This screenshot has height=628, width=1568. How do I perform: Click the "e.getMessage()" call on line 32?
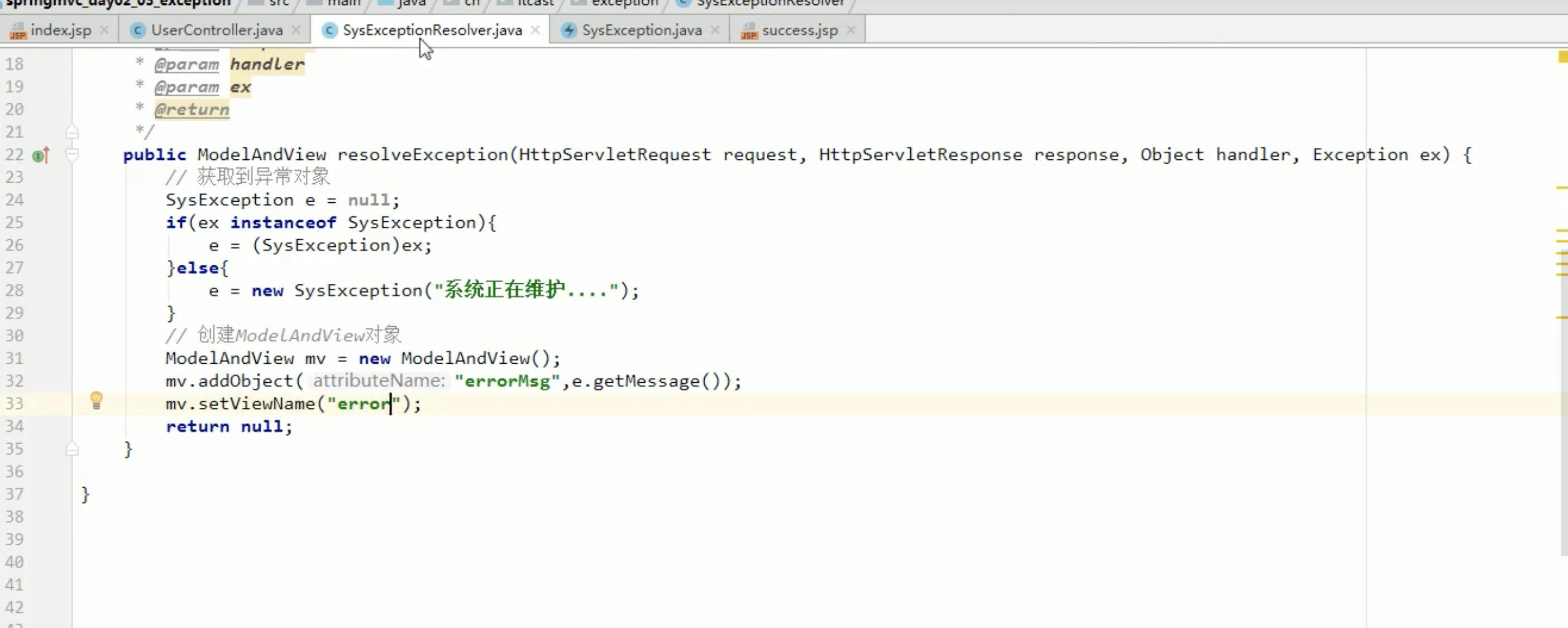coord(651,381)
